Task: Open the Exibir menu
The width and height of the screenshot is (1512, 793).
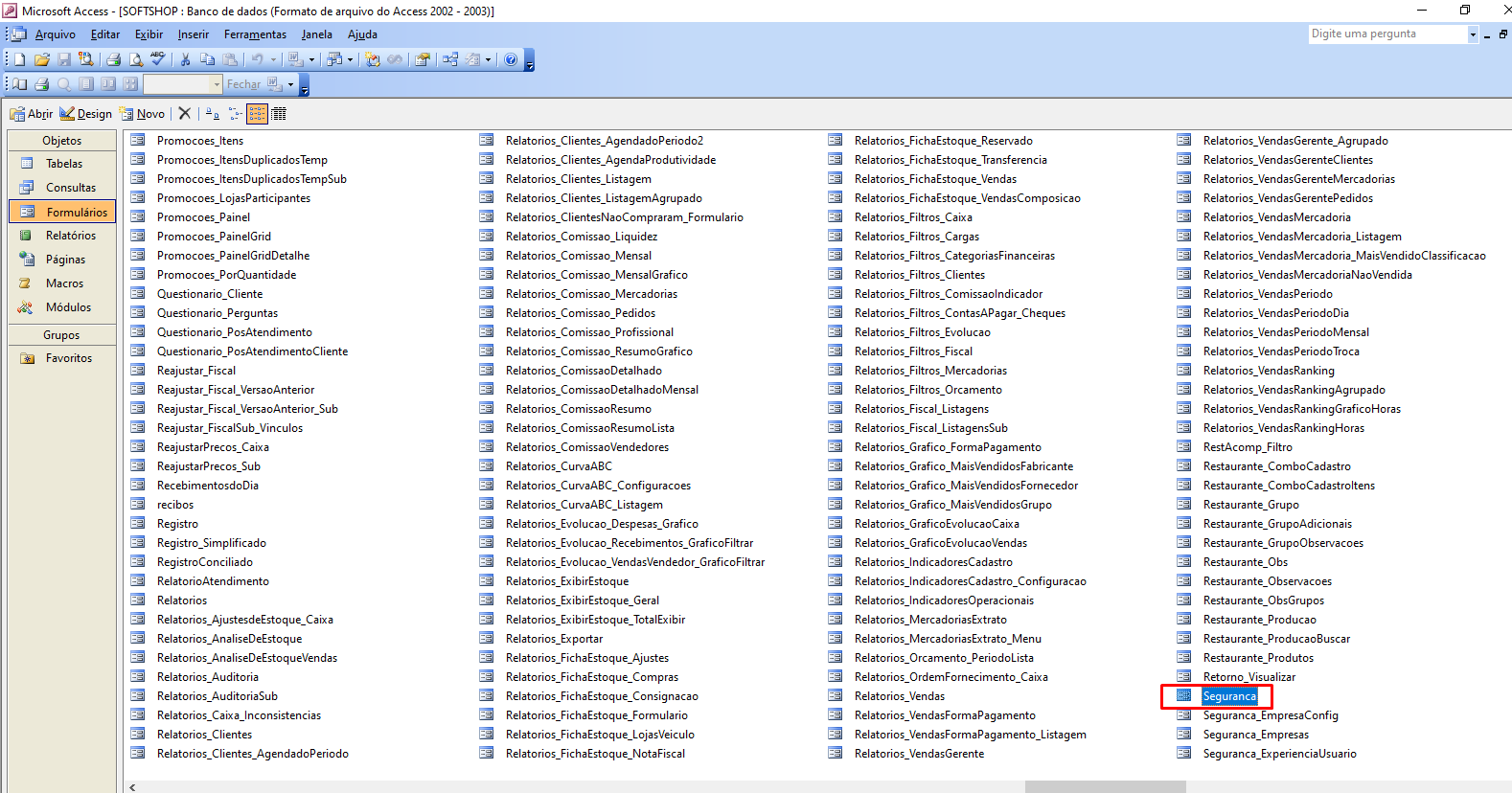Action: click(149, 34)
